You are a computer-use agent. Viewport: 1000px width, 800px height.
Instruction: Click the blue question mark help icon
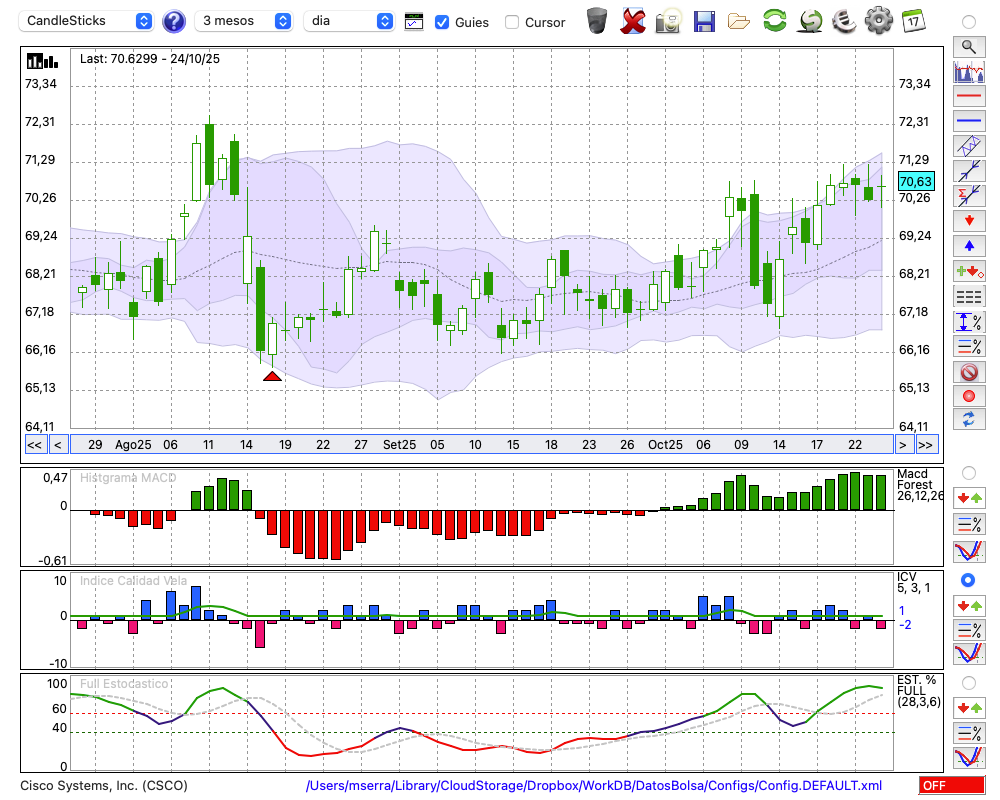click(173, 22)
